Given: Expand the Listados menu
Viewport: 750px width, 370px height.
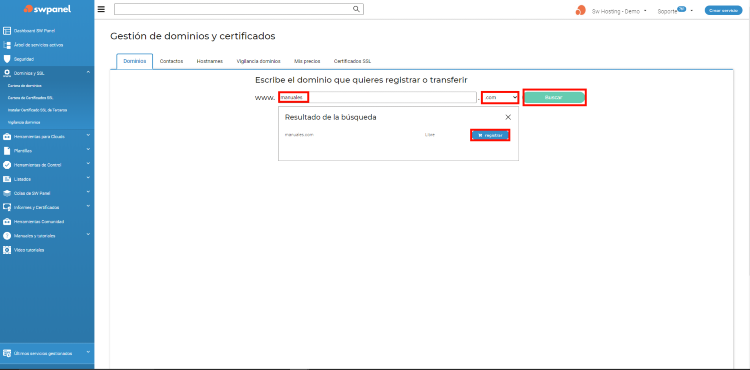Looking at the screenshot, I should (88, 178).
